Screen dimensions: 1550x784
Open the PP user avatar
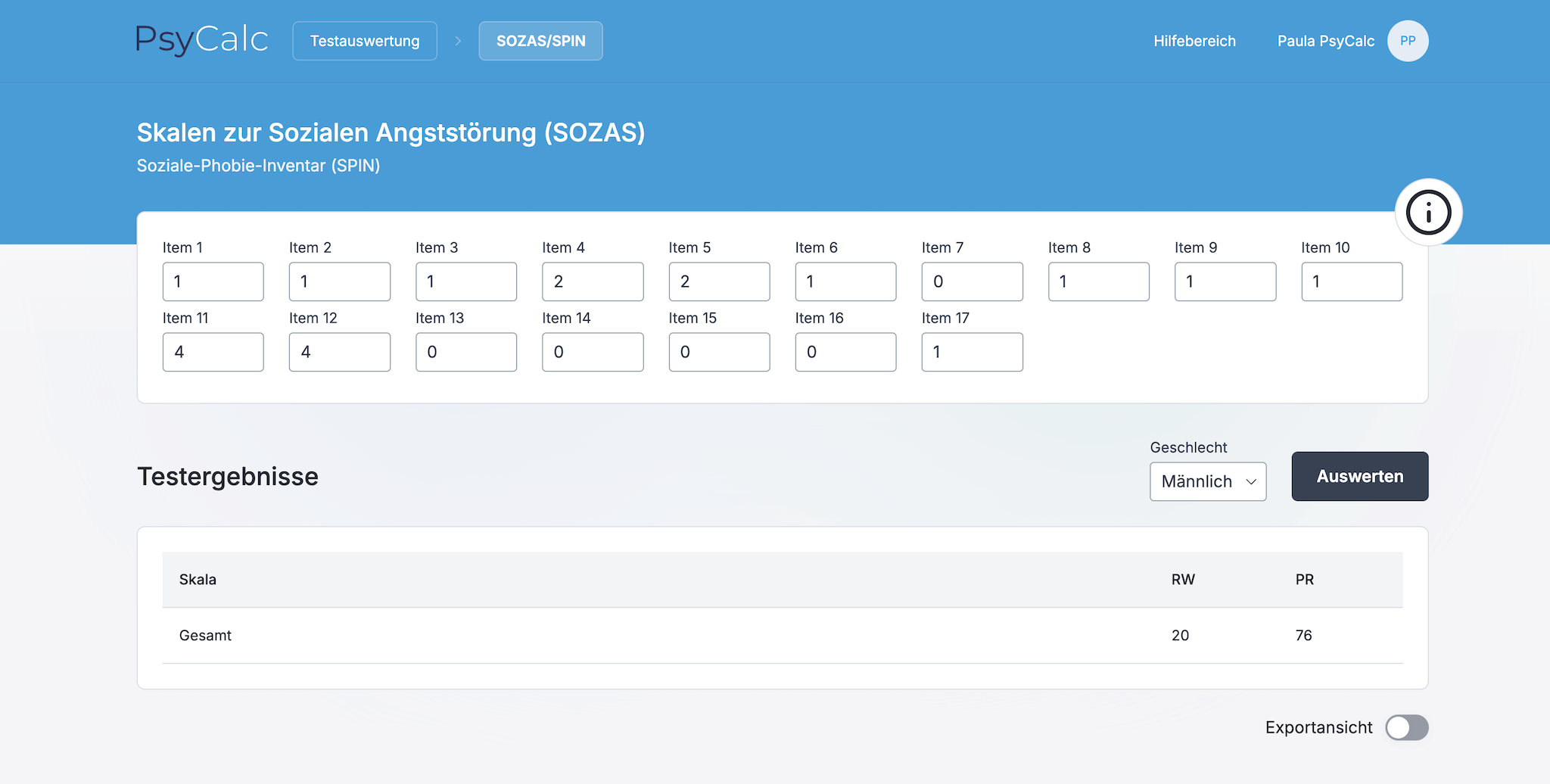pyautogui.click(x=1407, y=41)
